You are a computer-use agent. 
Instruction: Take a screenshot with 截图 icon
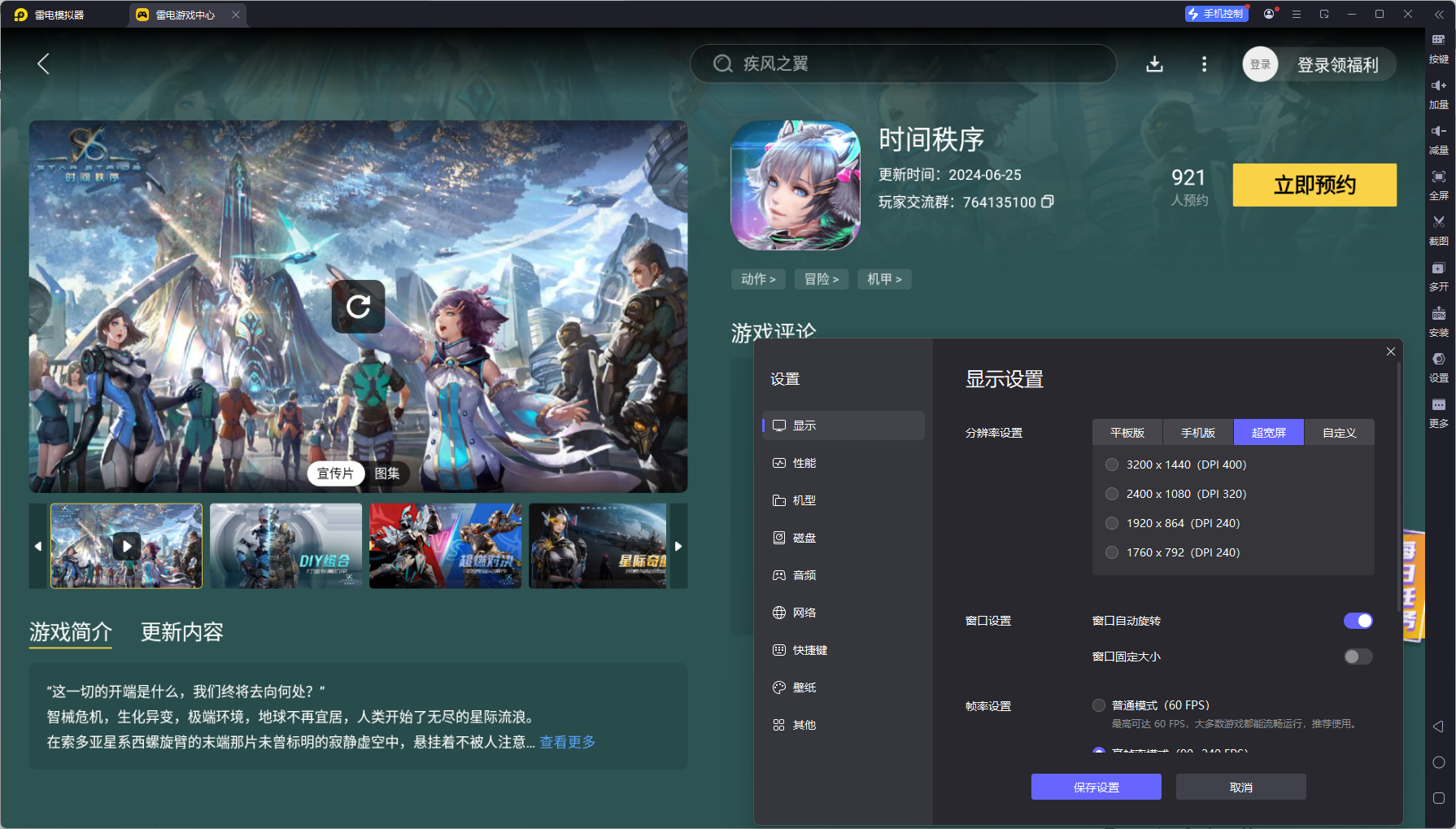click(x=1438, y=230)
